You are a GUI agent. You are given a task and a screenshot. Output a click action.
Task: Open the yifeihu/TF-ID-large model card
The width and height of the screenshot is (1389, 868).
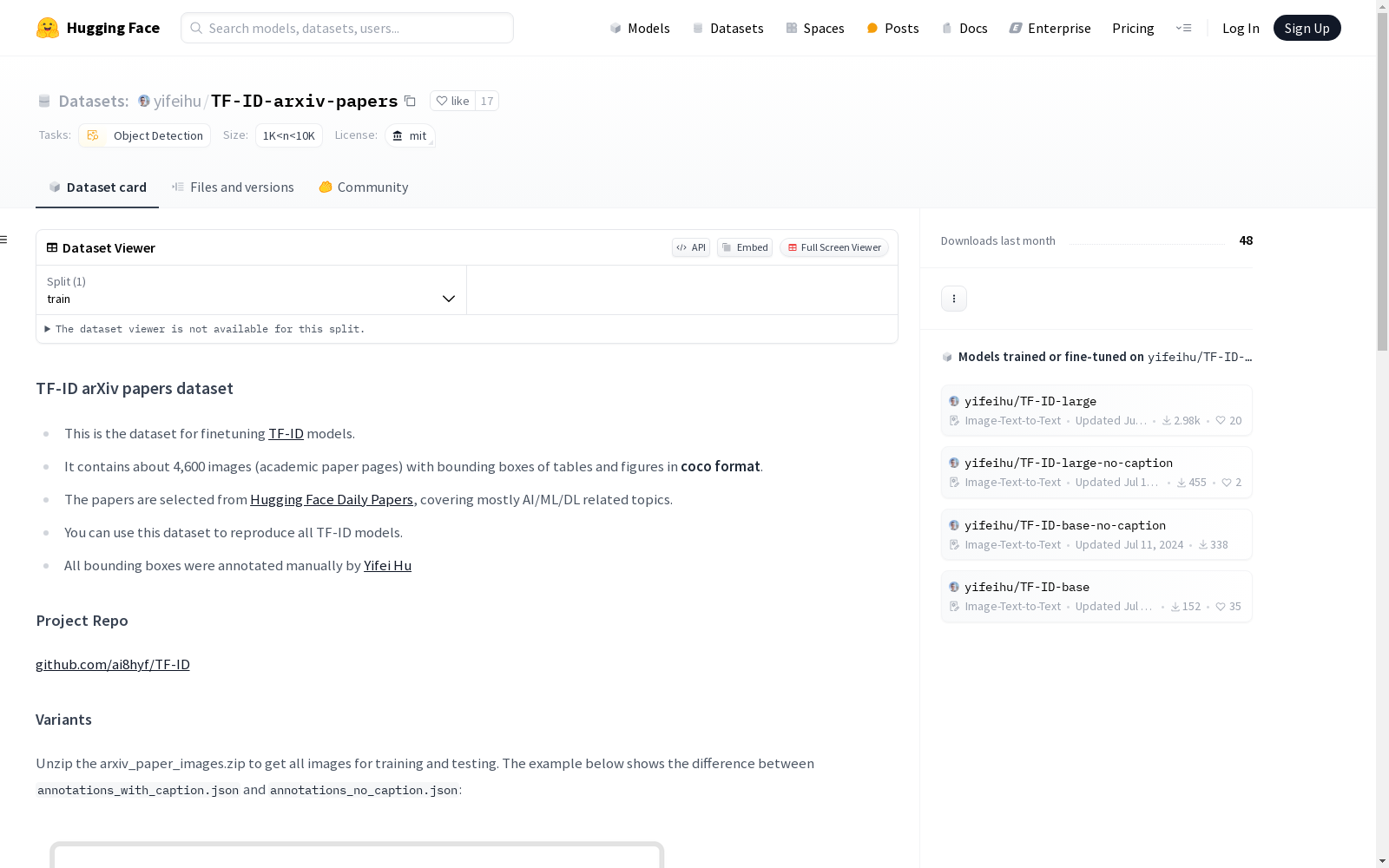[x=1096, y=411]
